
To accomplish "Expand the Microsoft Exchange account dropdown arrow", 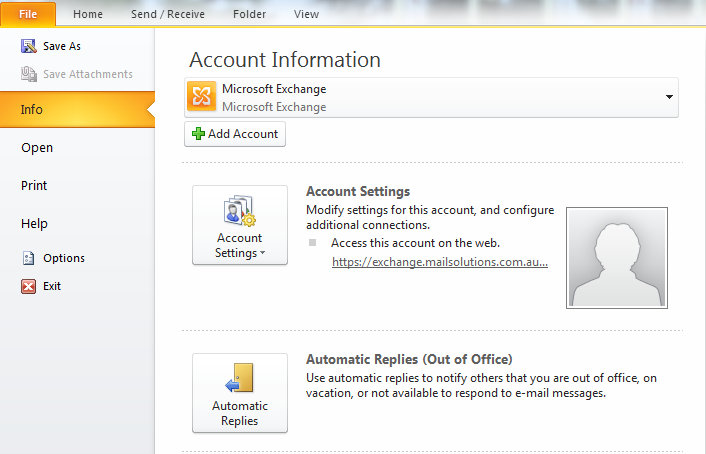I will click(x=668, y=97).
